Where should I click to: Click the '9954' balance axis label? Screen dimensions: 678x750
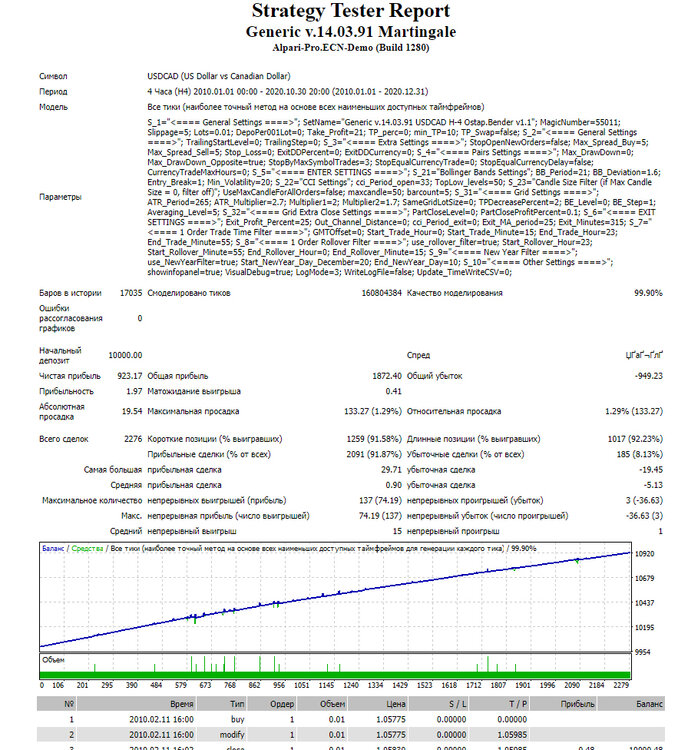642,652
